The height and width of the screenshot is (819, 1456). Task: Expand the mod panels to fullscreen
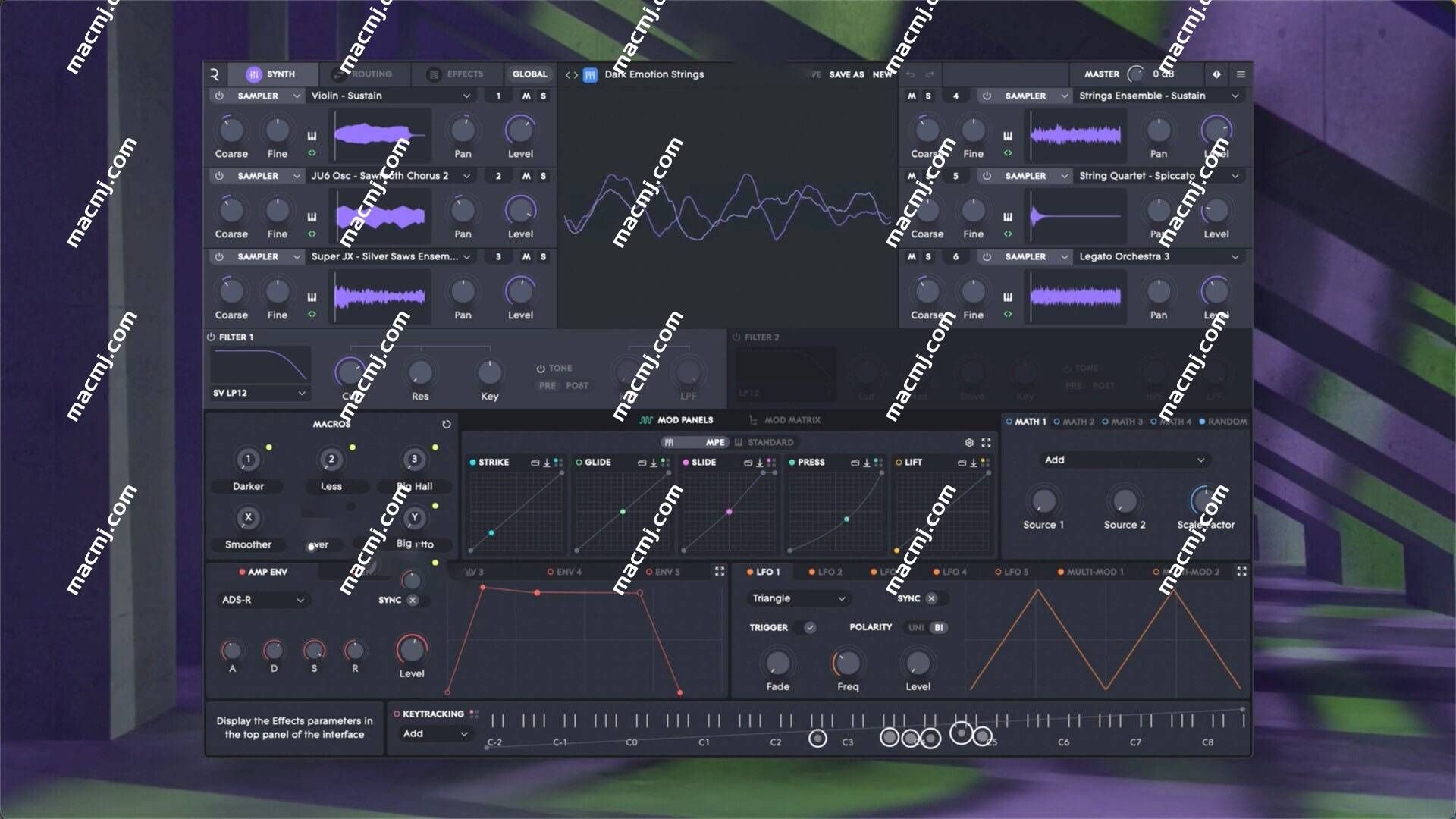click(986, 442)
